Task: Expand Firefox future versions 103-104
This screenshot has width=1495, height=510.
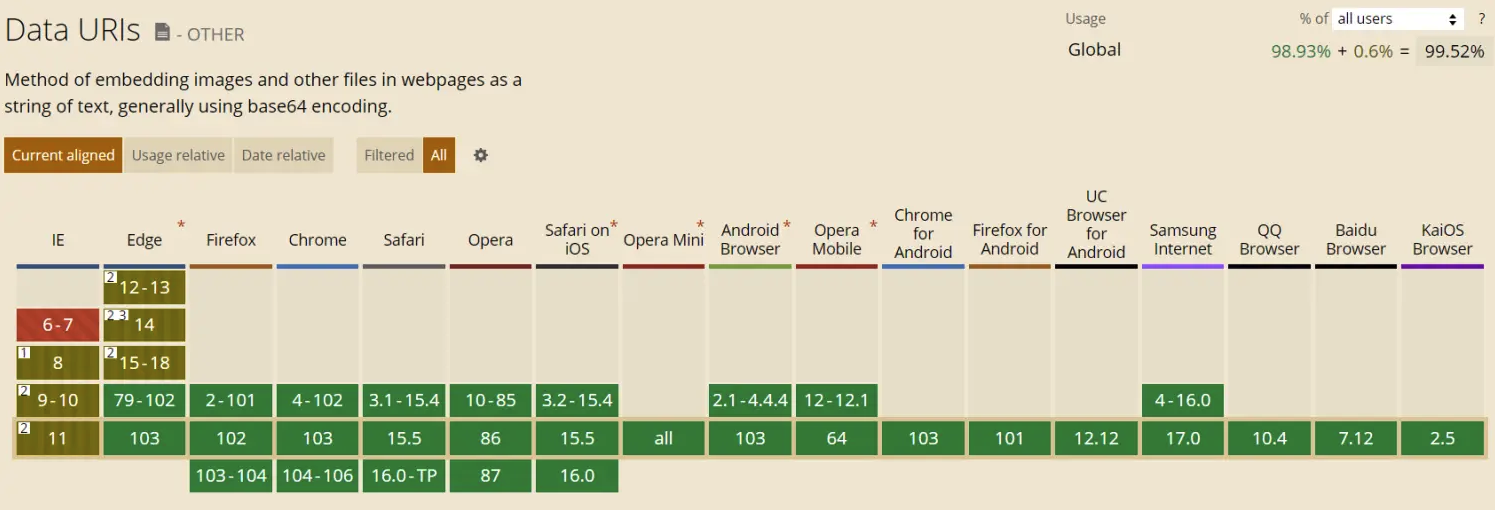Action: [x=231, y=476]
